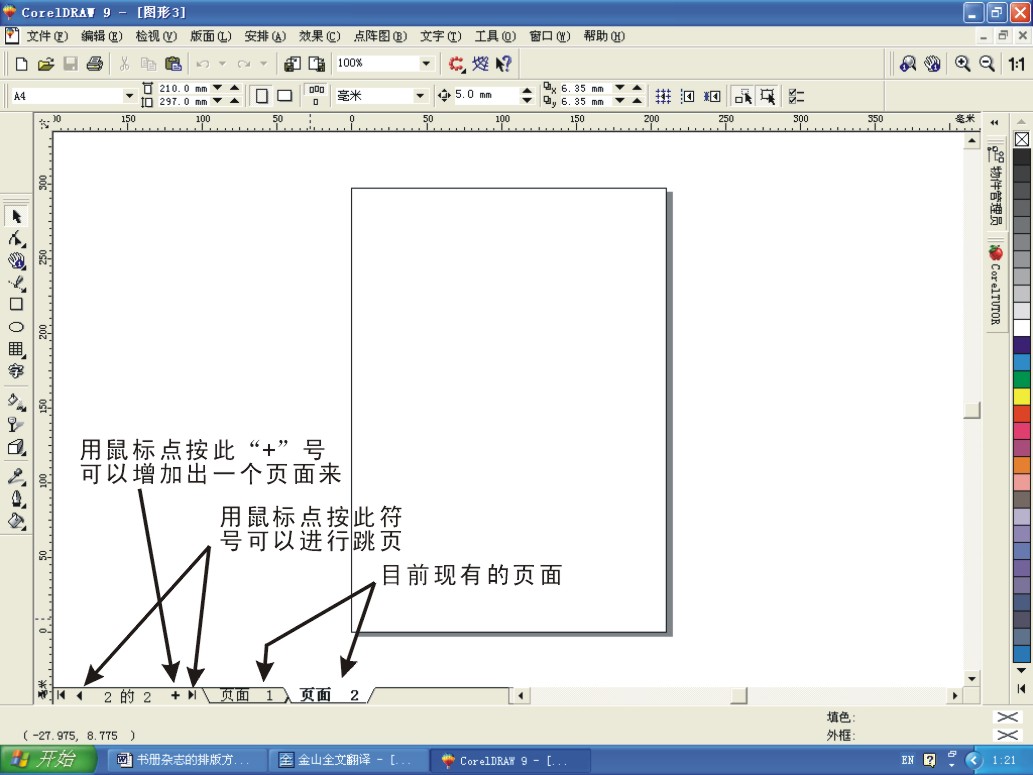Go to previous page arrow button
The width and height of the screenshot is (1033, 775).
click(x=79, y=695)
